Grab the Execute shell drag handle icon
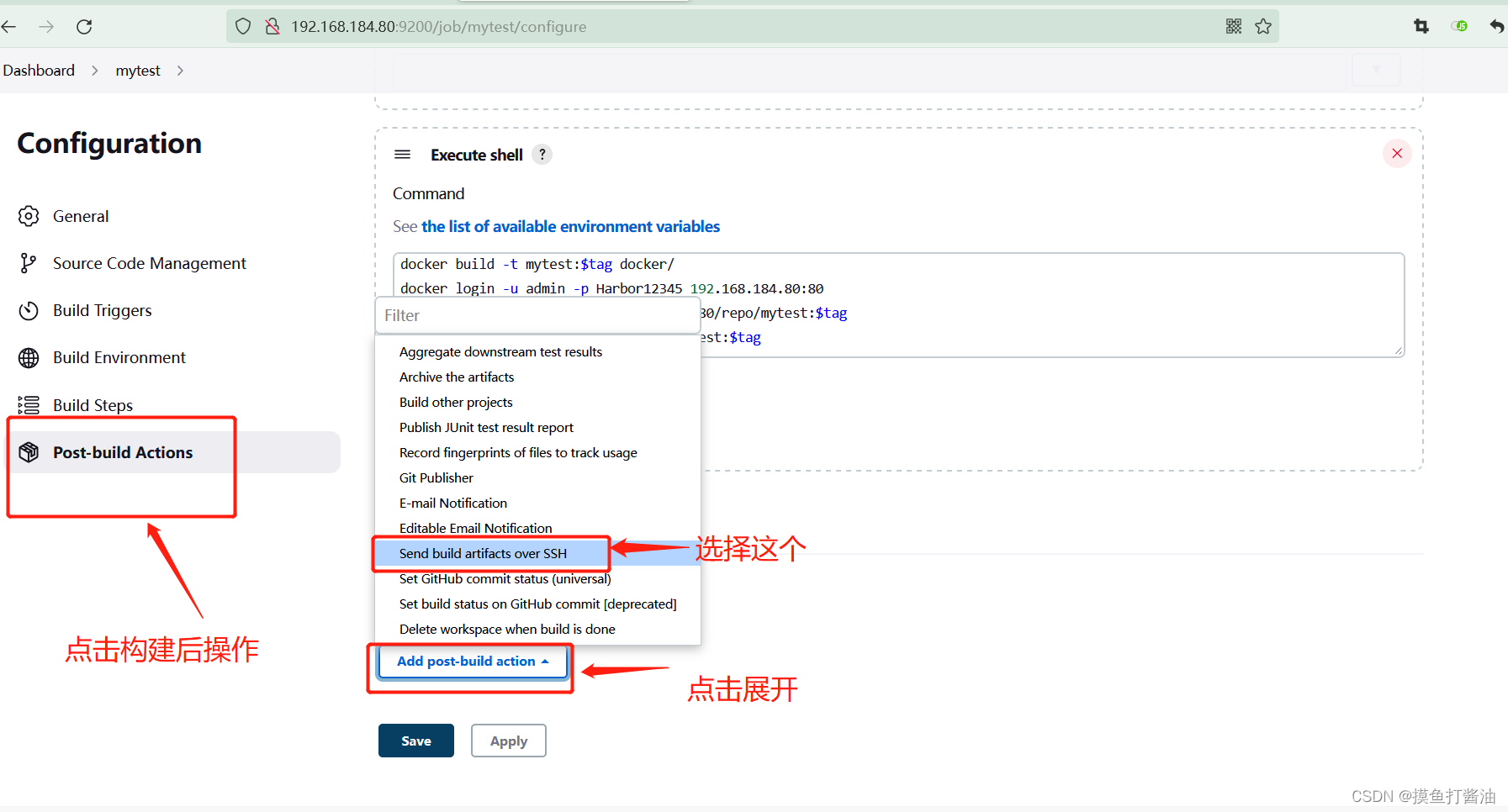 [x=403, y=155]
